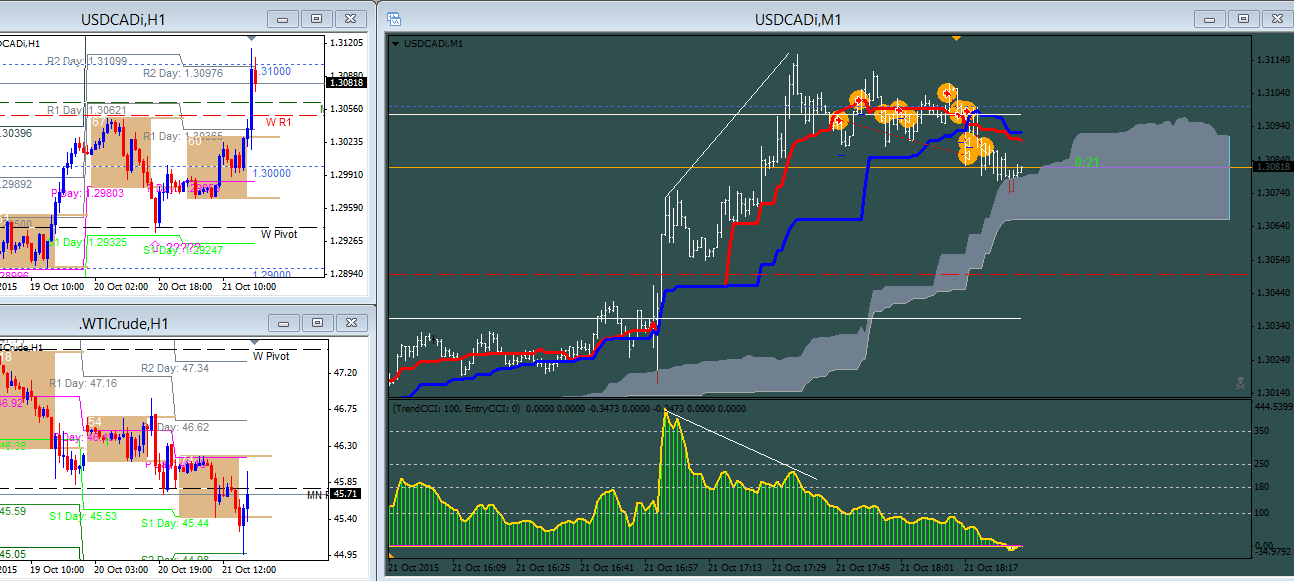Viewport: 1294px width, 581px height.
Task: Close the USDCADi,M1 chart window
Action: [x=1277, y=18]
